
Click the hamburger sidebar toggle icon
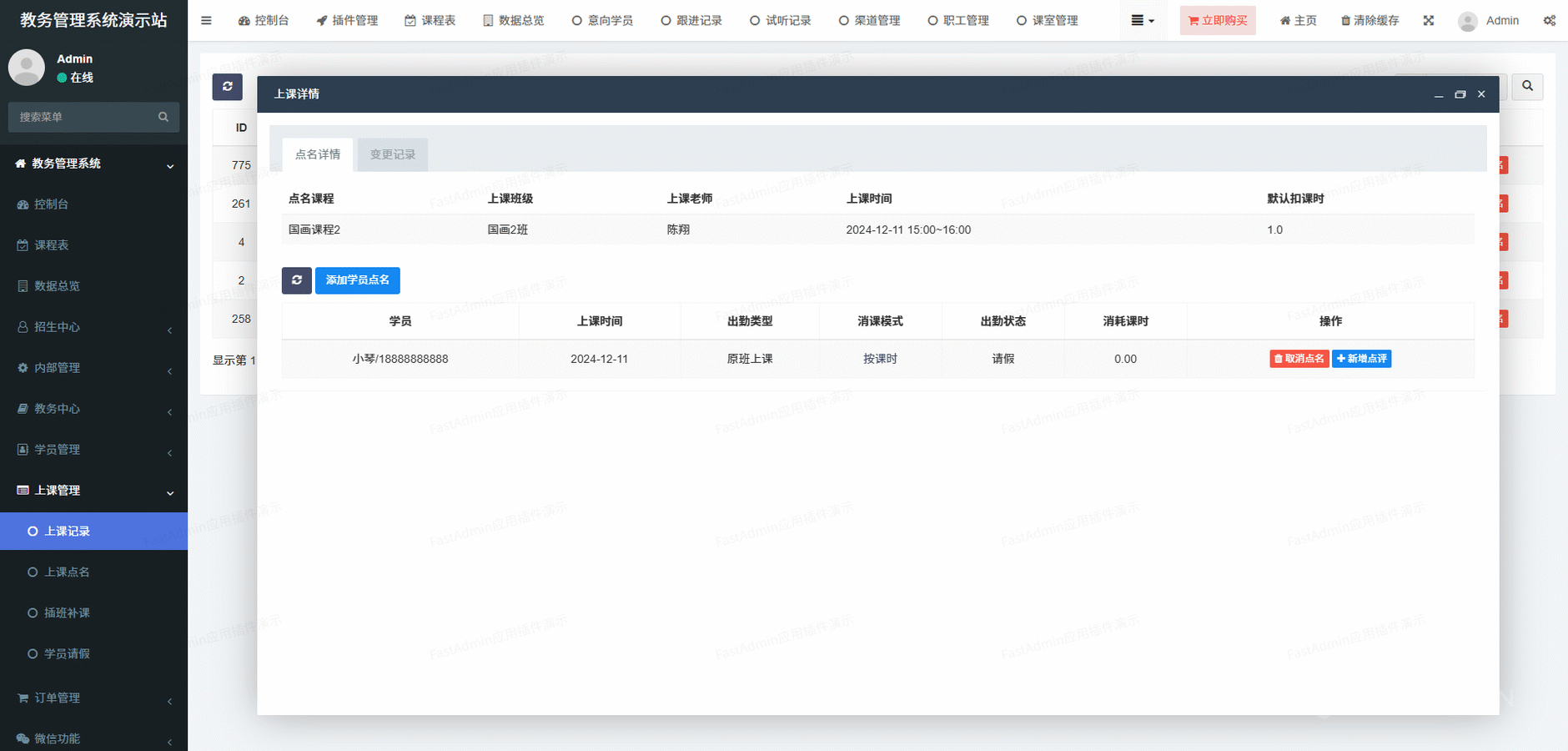206,21
